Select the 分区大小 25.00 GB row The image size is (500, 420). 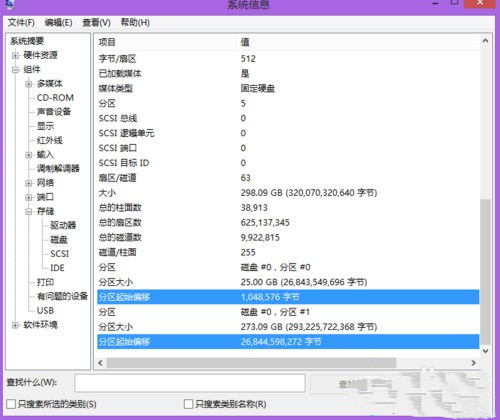click(x=288, y=282)
